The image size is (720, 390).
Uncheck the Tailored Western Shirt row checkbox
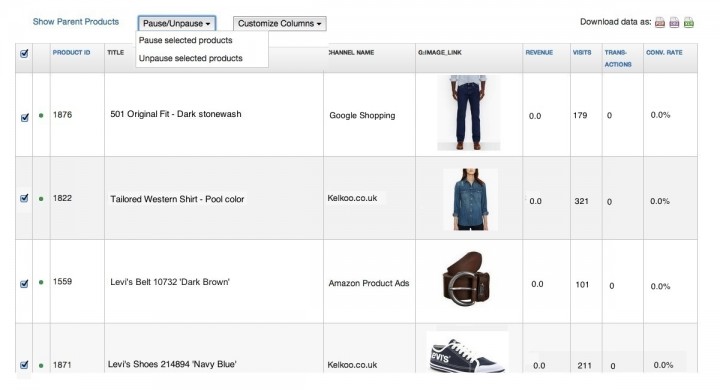pyautogui.click(x=24, y=198)
